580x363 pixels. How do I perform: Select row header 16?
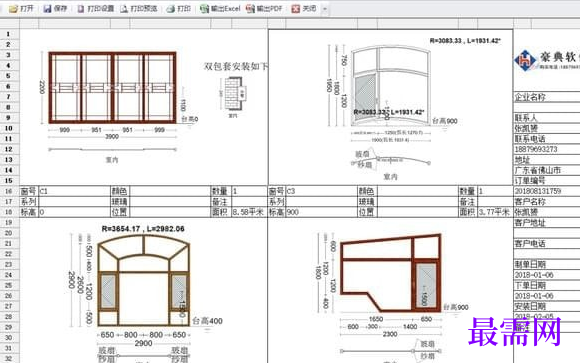[x=9, y=191]
